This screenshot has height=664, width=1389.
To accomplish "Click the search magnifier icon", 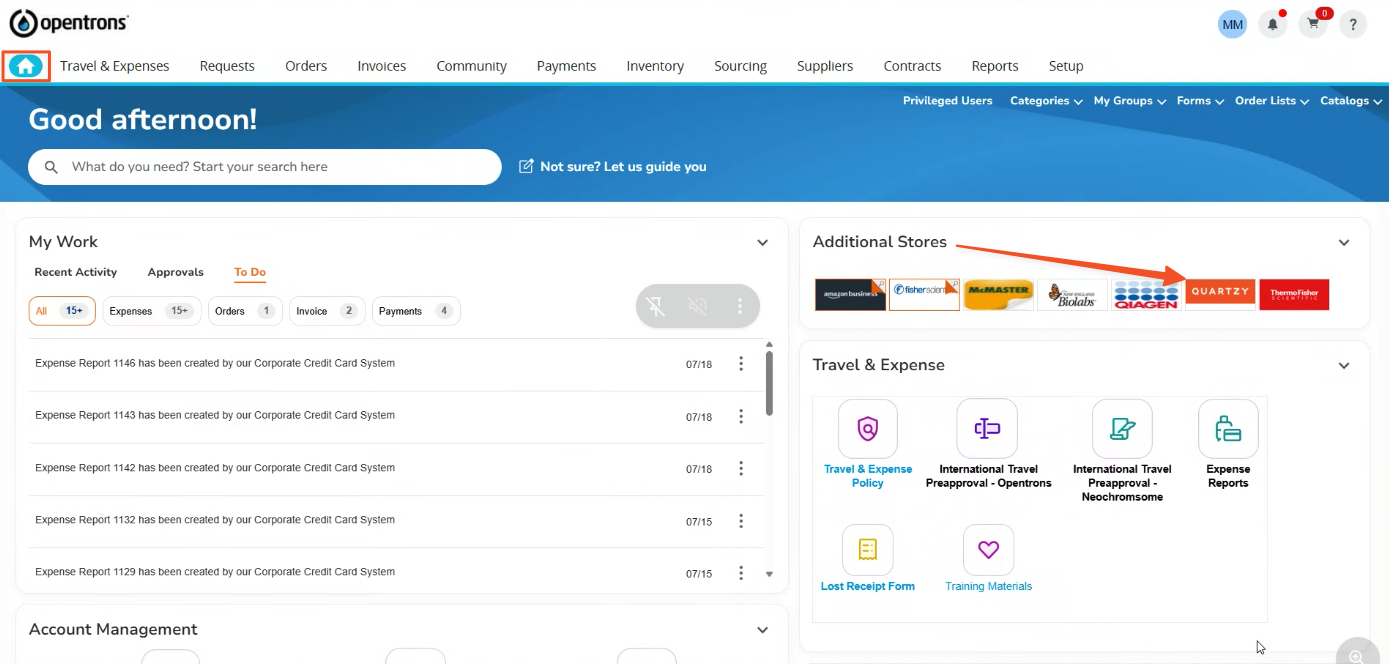I will tap(51, 167).
